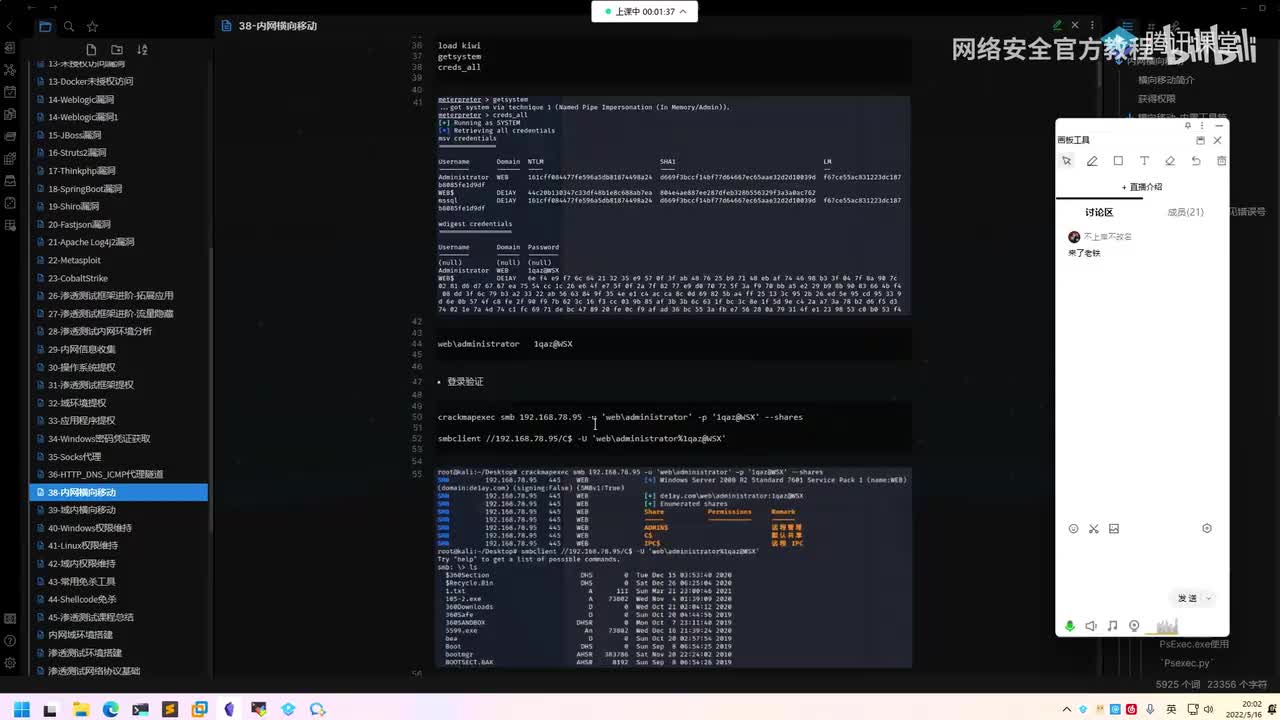Select the text tool in drawing tools
This screenshot has height=720, width=1280.
point(1144,161)
